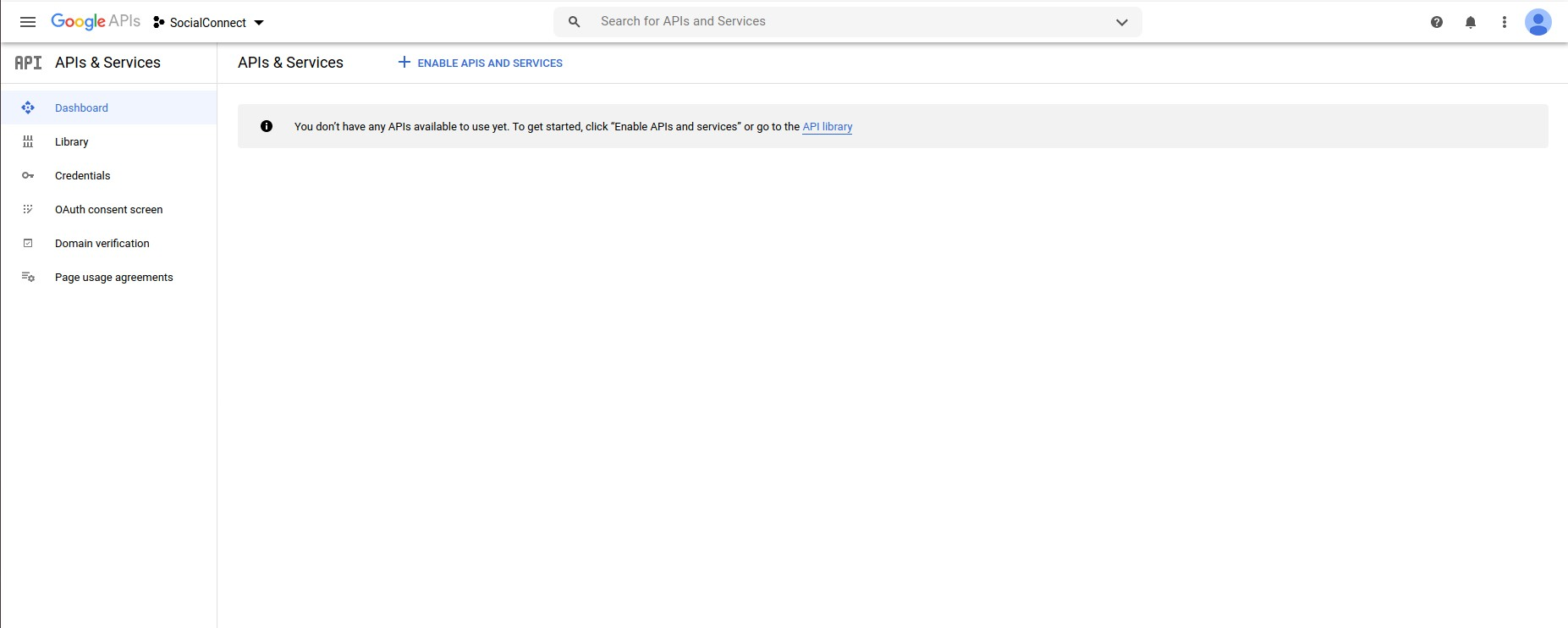The image size is (1568, 628).
Task: Click the Credentials key icon
Action: 28,176
